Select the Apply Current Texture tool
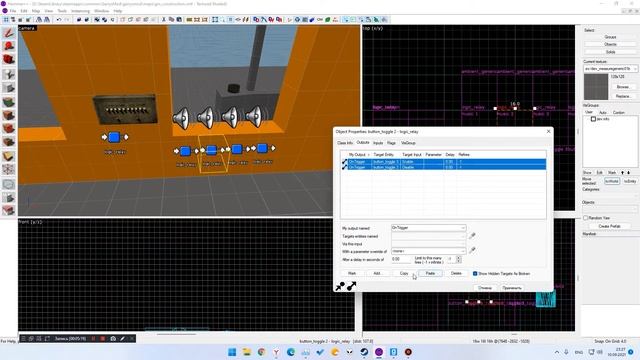 point(9,115)
